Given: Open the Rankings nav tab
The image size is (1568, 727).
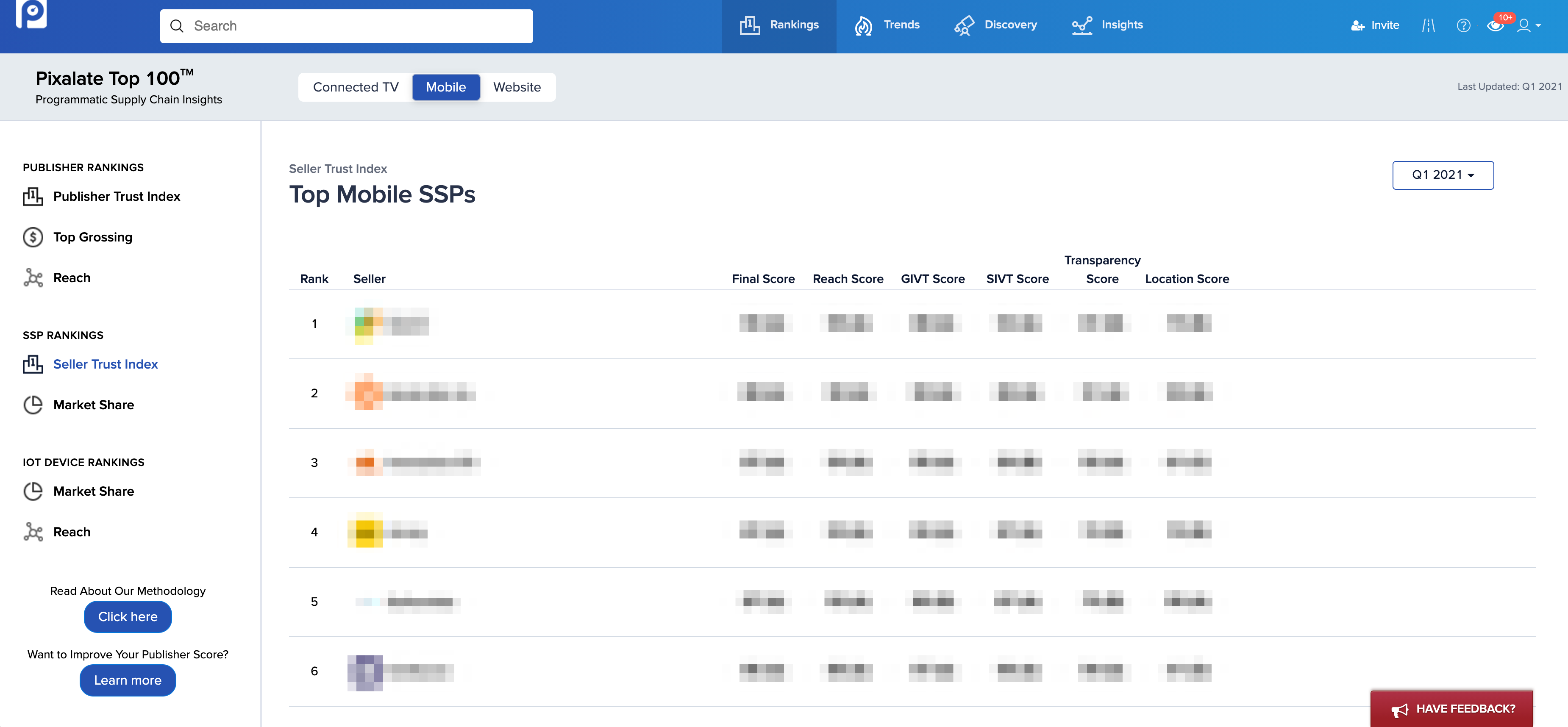Looking at the screenshot, I should click(x=778, y=25).
